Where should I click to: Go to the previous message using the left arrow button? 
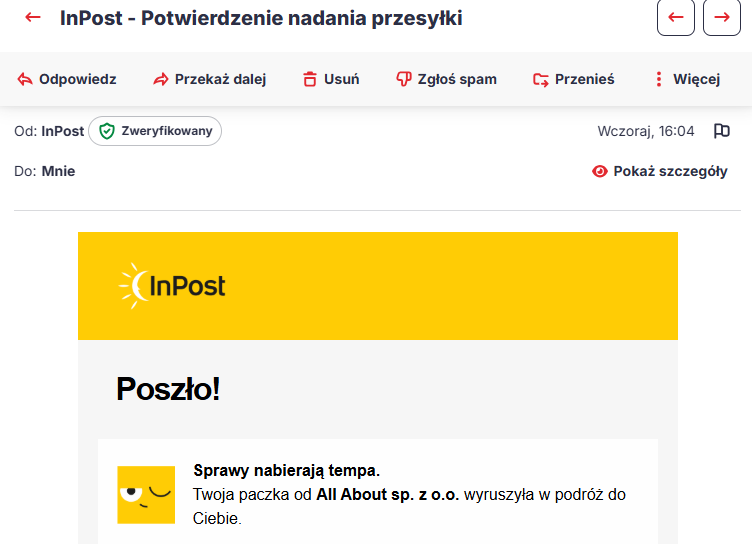[x=675, y=18]
